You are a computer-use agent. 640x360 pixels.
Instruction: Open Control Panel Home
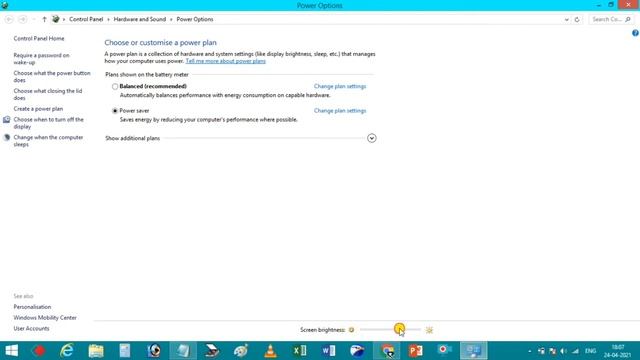[39, 38]
